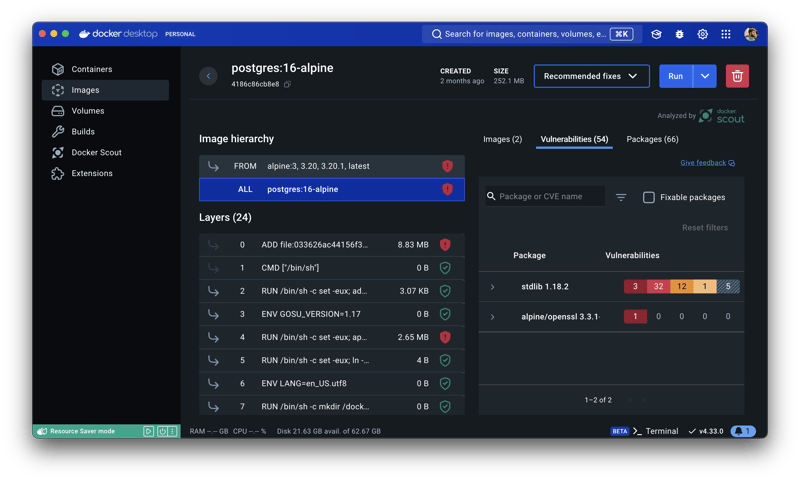Click the Package column header
Viewport: 800px width, 481px height.
[529, 255]
